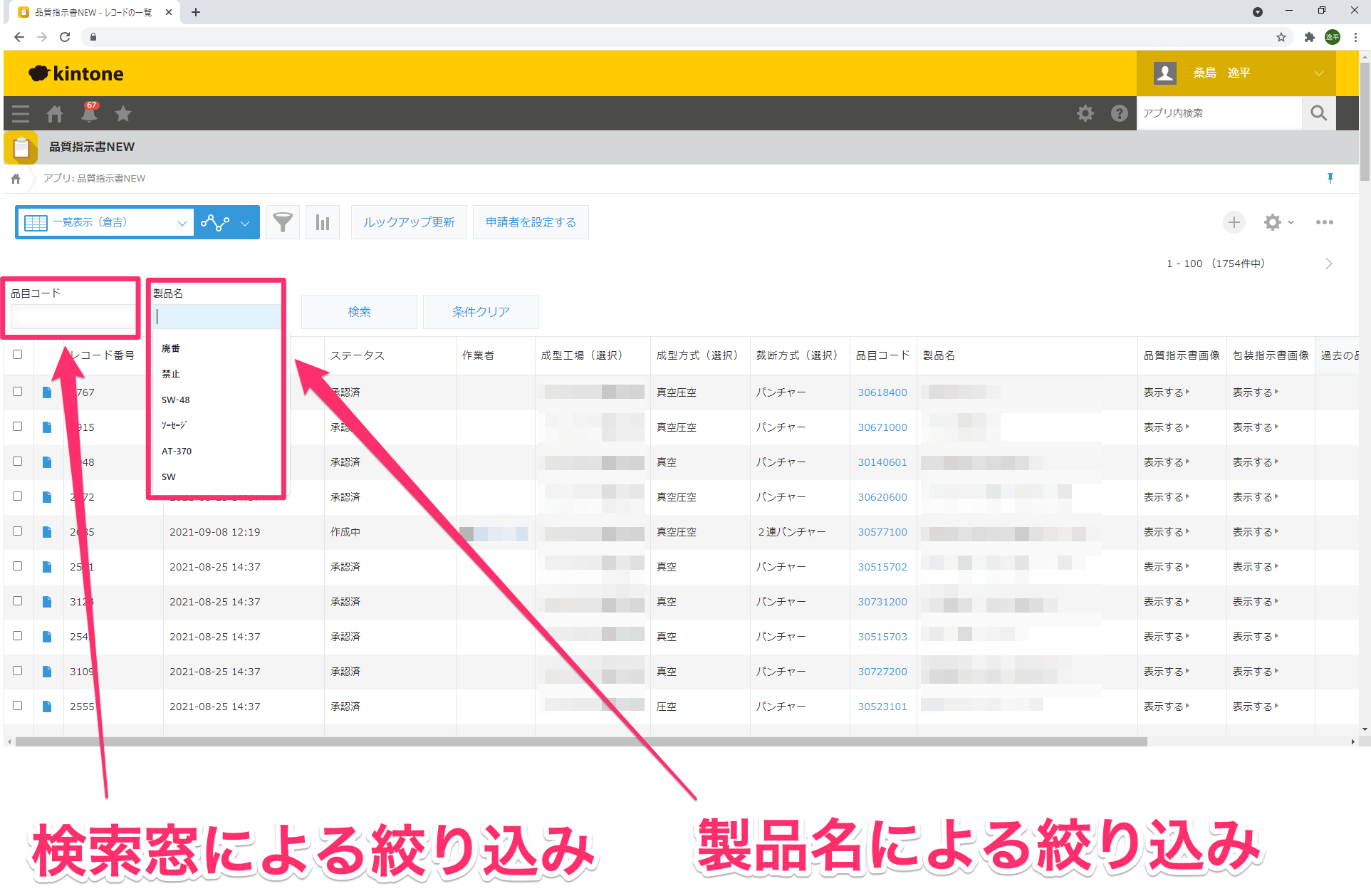Image resolution: width=1371 pixels, height=896 pixels.
Task: Check the first record row checkbox
Action: pos(18,392)
